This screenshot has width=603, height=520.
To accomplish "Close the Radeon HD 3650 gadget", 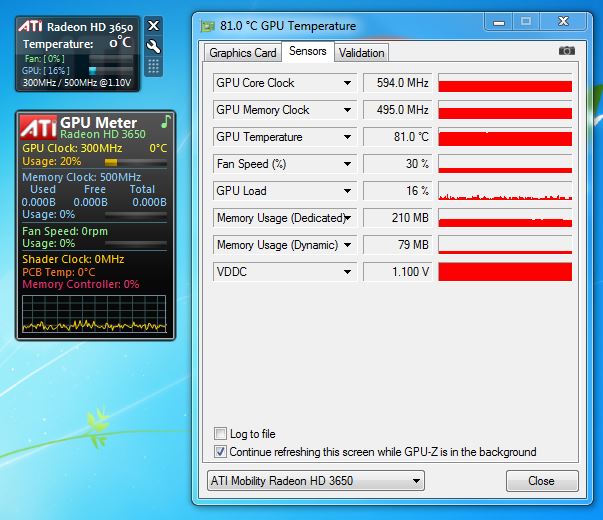I will tap(153, 26).
